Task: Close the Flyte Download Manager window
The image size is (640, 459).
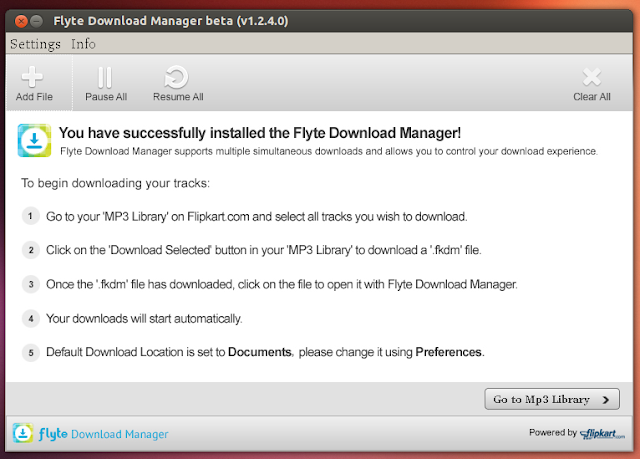Action: tap(21, 21)
